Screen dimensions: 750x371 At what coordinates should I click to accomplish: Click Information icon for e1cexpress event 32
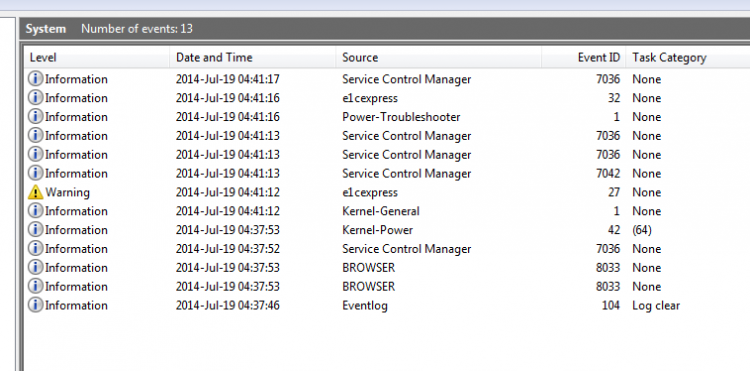35,98
